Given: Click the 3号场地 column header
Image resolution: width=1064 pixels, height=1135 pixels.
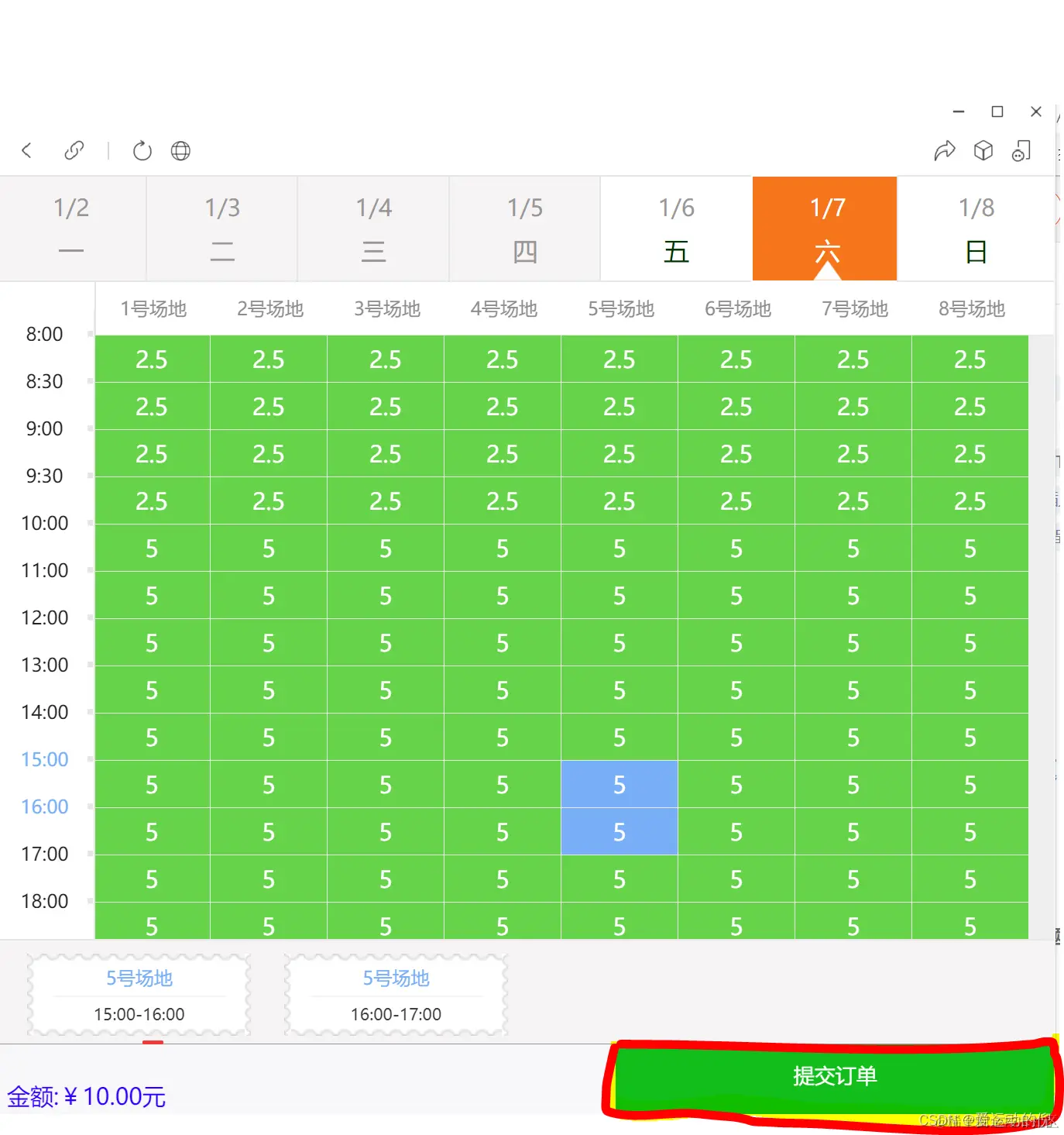Looking at the screenshot, I should pos(387,309).
